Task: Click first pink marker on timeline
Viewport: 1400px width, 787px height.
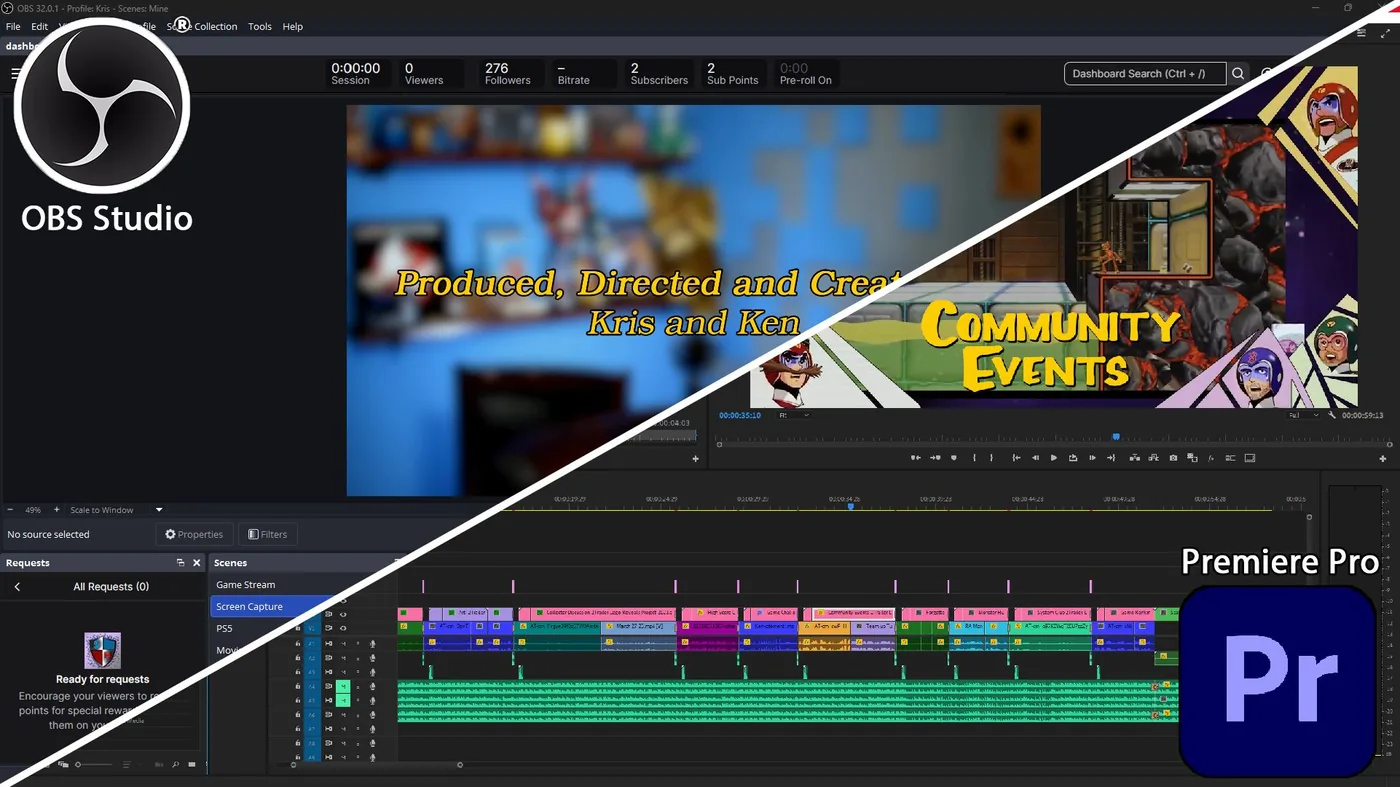Action: 423,586
